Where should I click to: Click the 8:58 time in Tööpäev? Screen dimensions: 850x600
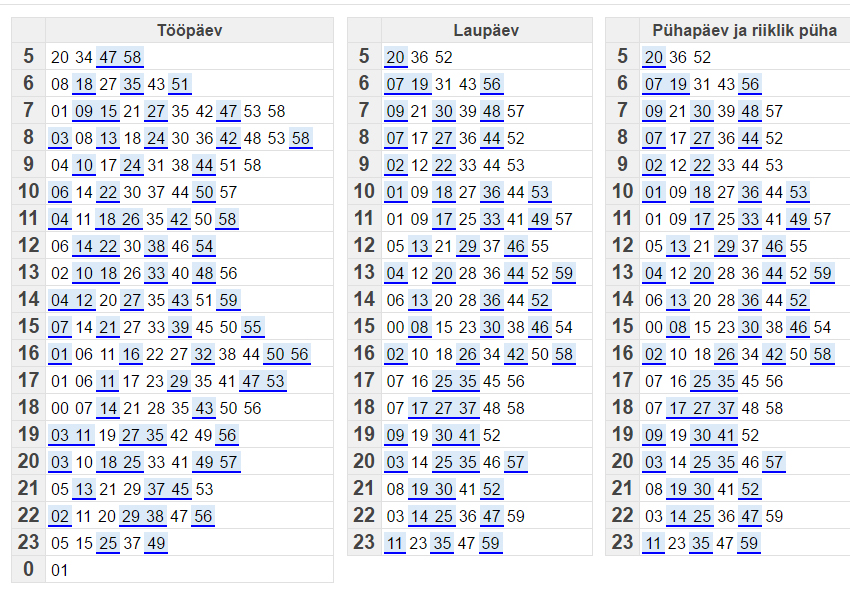tap(301, 138)
